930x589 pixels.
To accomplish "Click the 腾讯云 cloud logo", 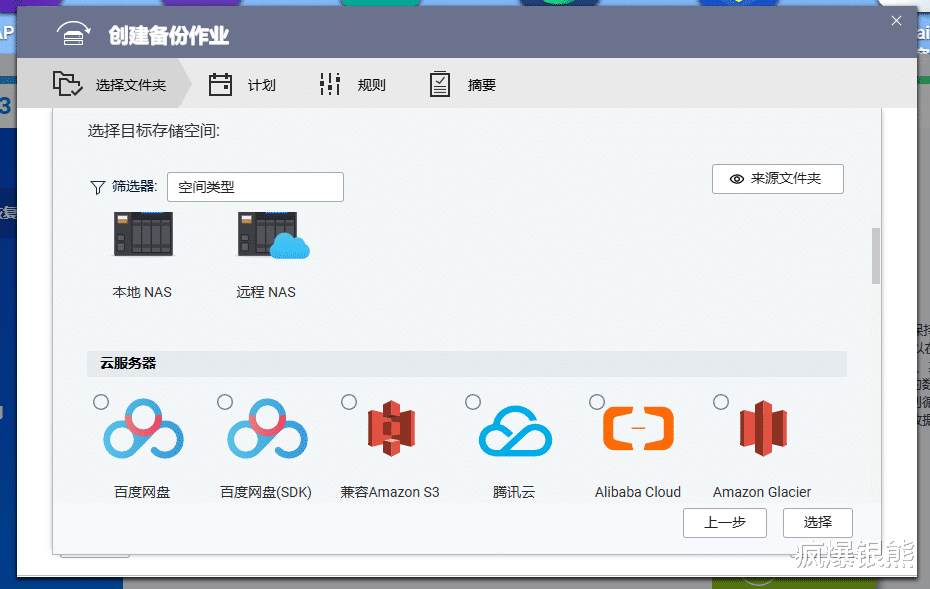I will coord(515,431).
